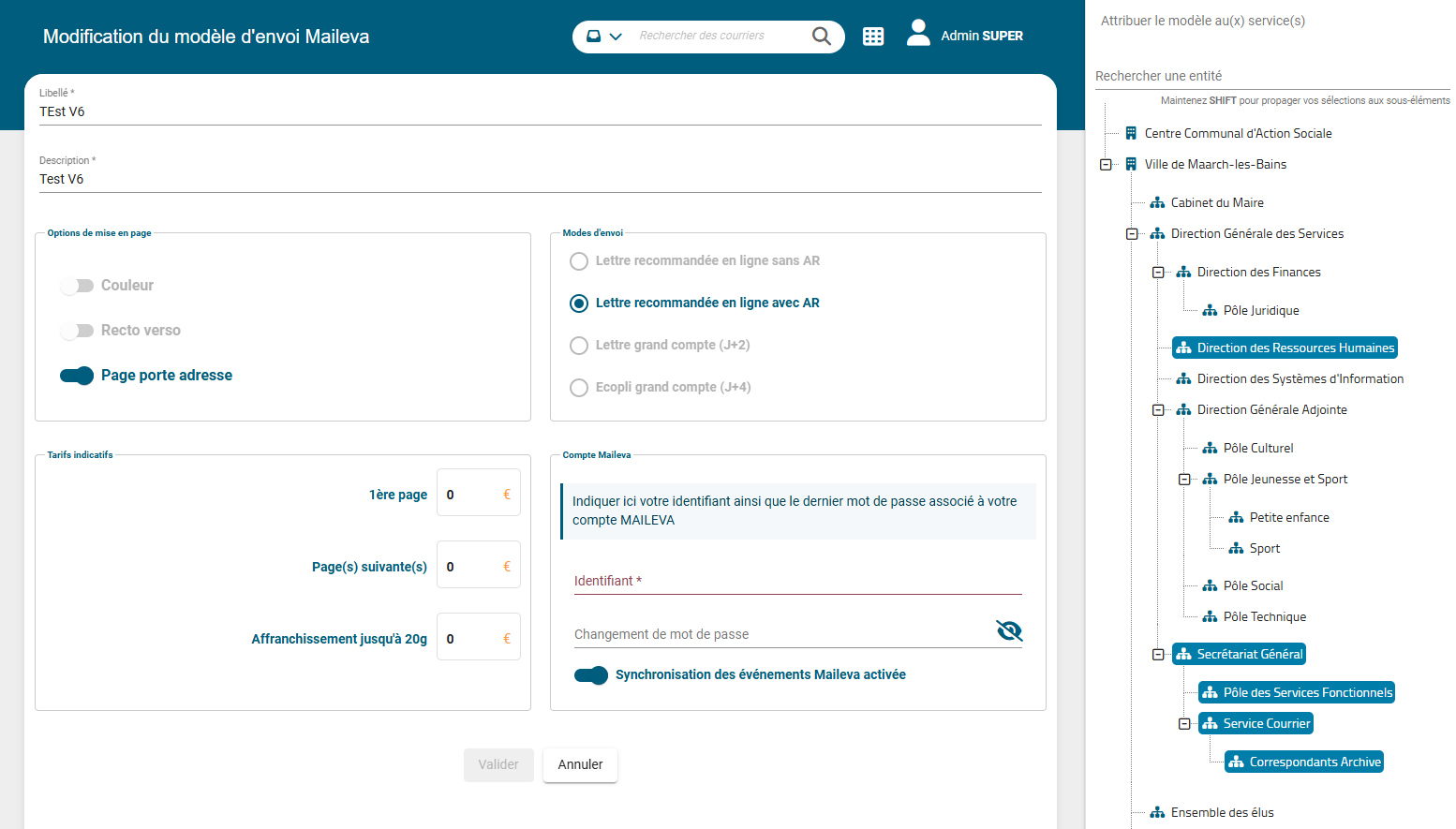The height and width of the screenshot is (829, 1456).
Task: Collapse Ville de Maarch-les-Bains tree node
Action: point(1106,165)
